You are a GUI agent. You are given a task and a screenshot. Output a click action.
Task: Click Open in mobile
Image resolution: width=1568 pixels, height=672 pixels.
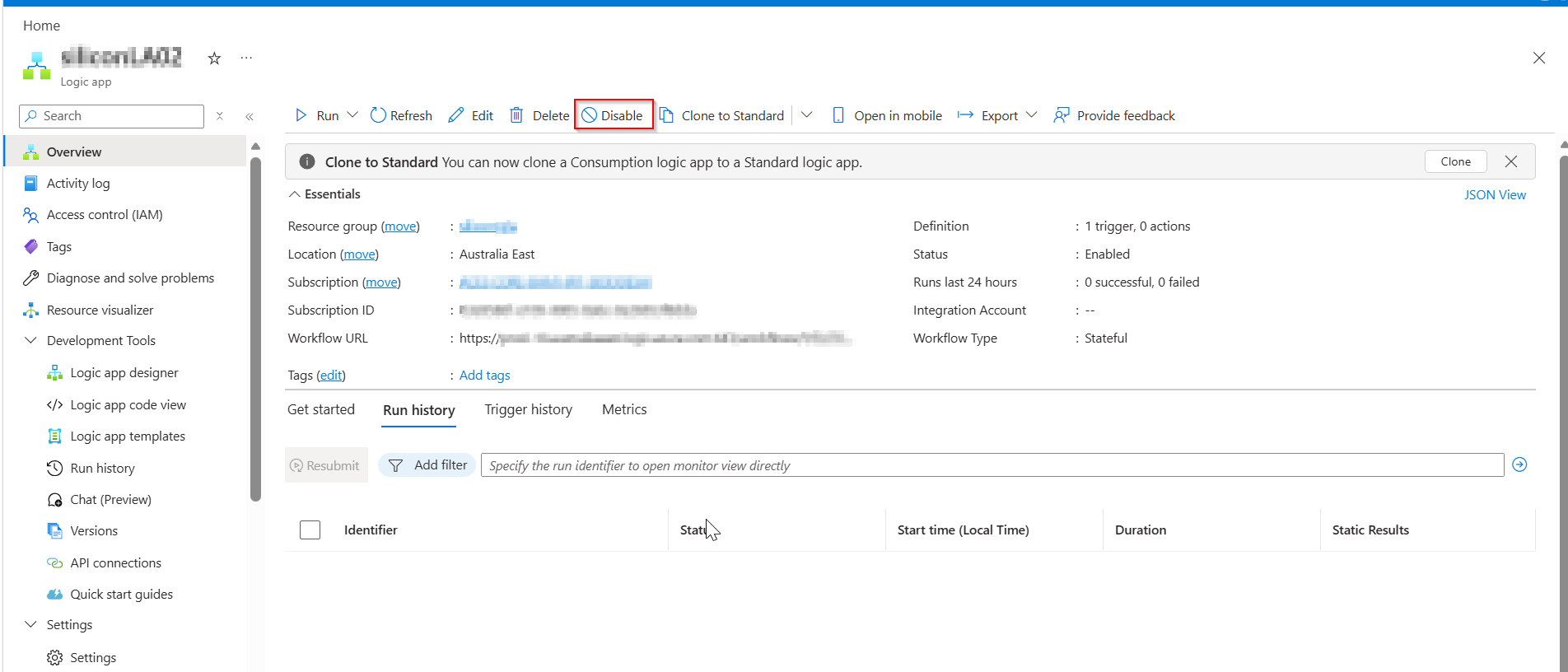[x=887, y=115]
